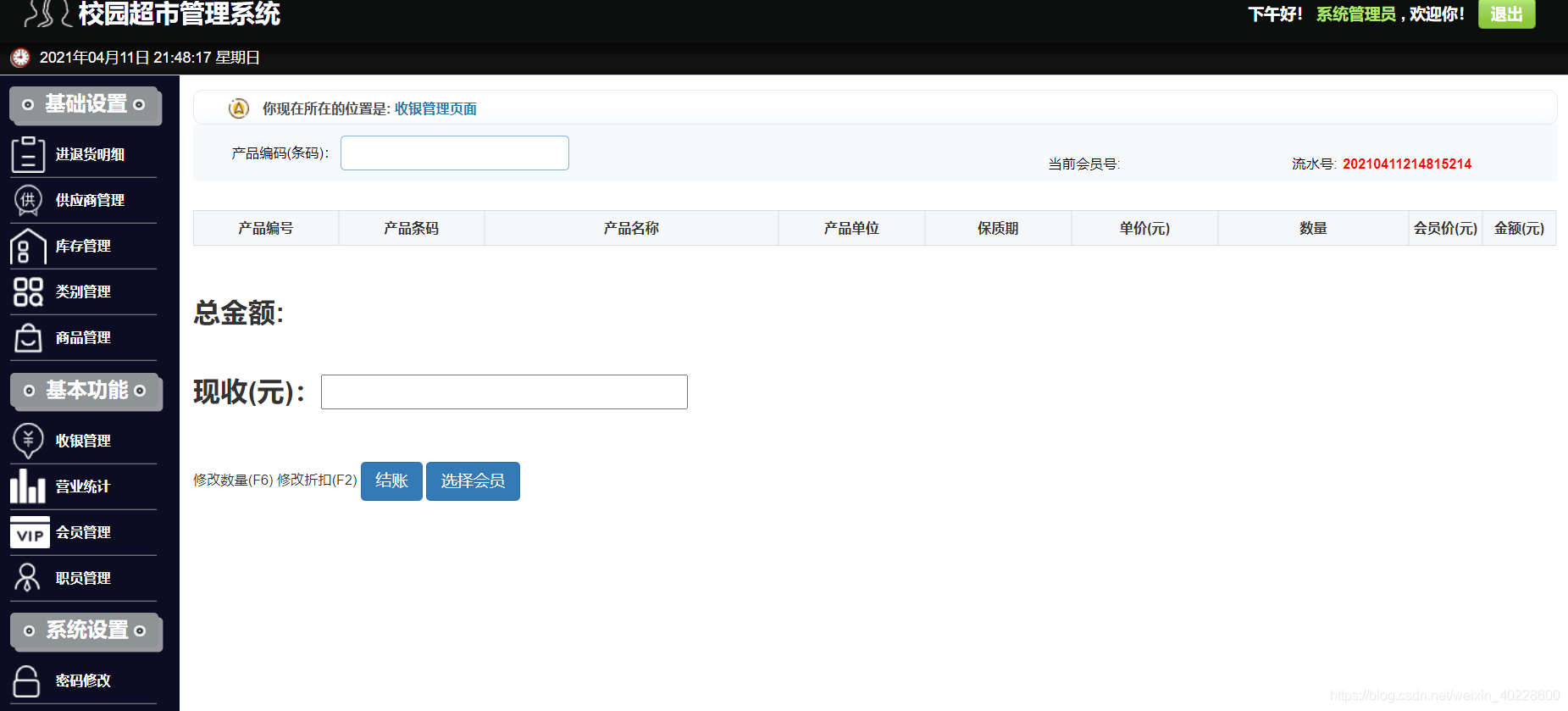This screenshot has height=711, width=1568.
Task: Click the 金额(元) column header
Action: click(1519, 228)
